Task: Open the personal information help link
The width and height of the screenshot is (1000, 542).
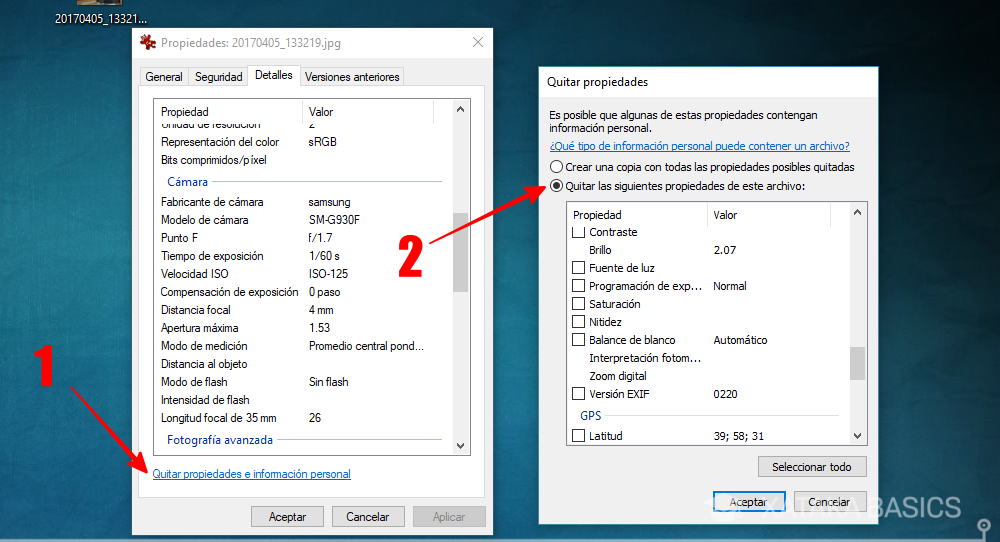Action: 700,146
